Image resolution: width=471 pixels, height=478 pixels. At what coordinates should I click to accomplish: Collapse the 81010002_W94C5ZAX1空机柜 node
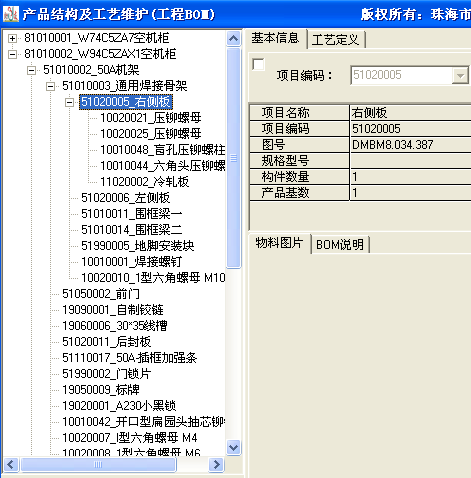click(12, 54)
